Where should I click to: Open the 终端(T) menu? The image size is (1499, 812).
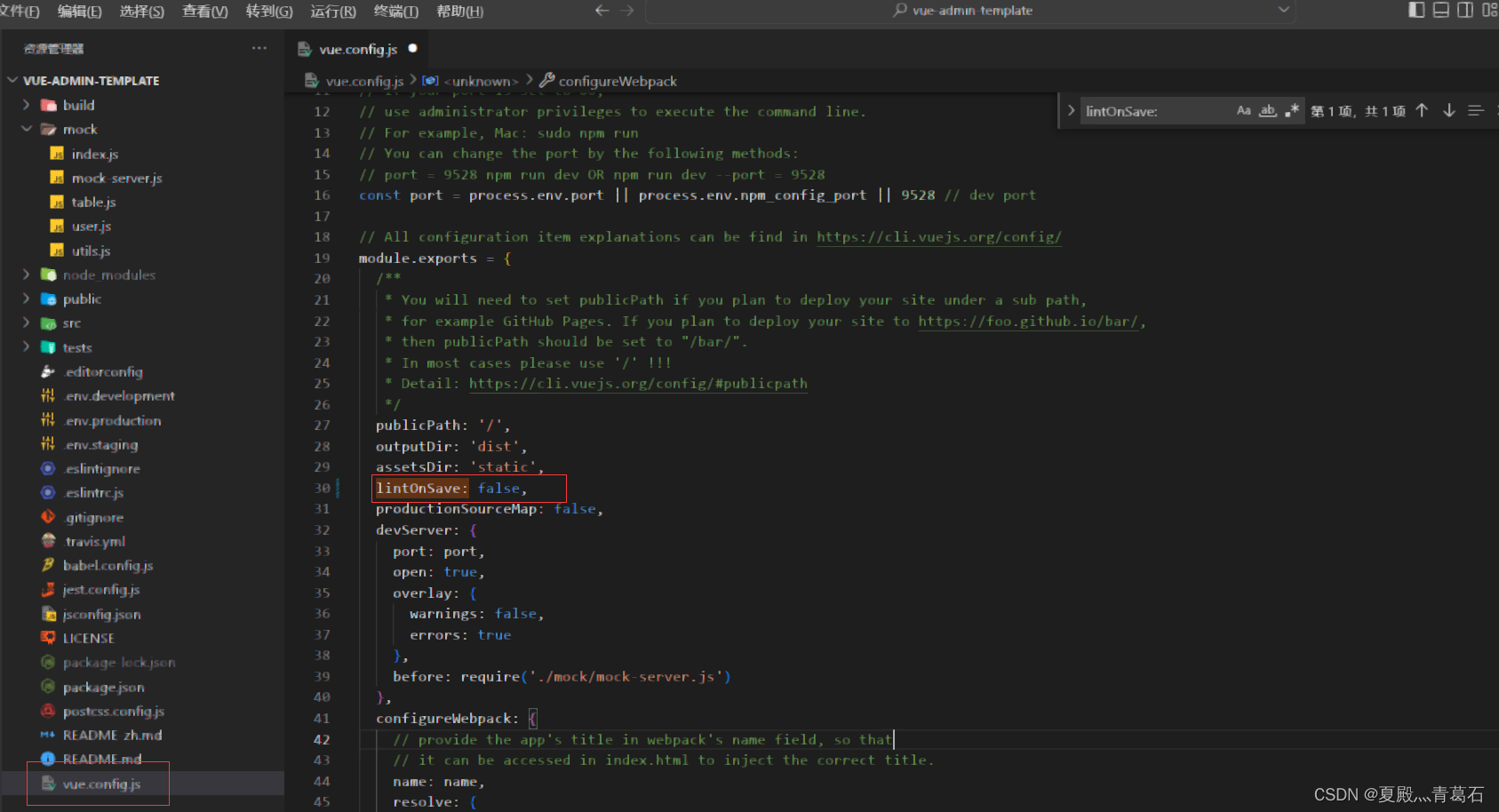[x=395, y=11]
